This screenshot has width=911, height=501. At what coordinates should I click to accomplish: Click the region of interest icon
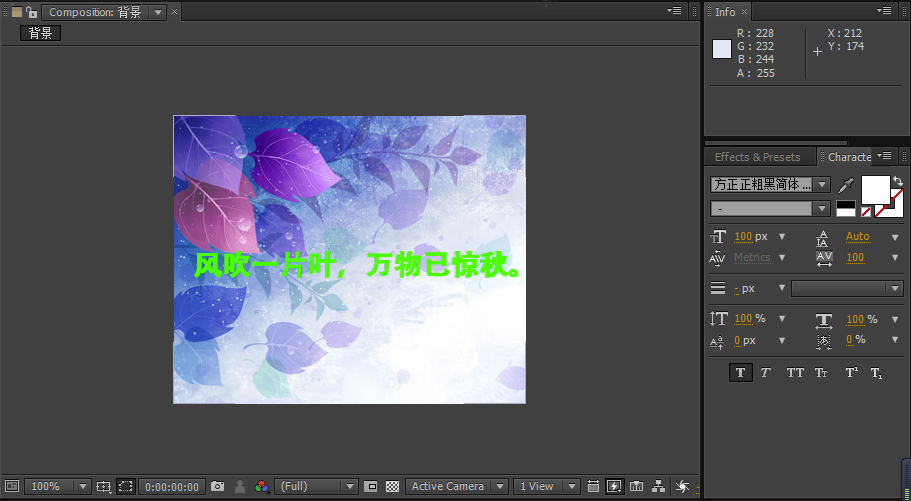[125, 487]
